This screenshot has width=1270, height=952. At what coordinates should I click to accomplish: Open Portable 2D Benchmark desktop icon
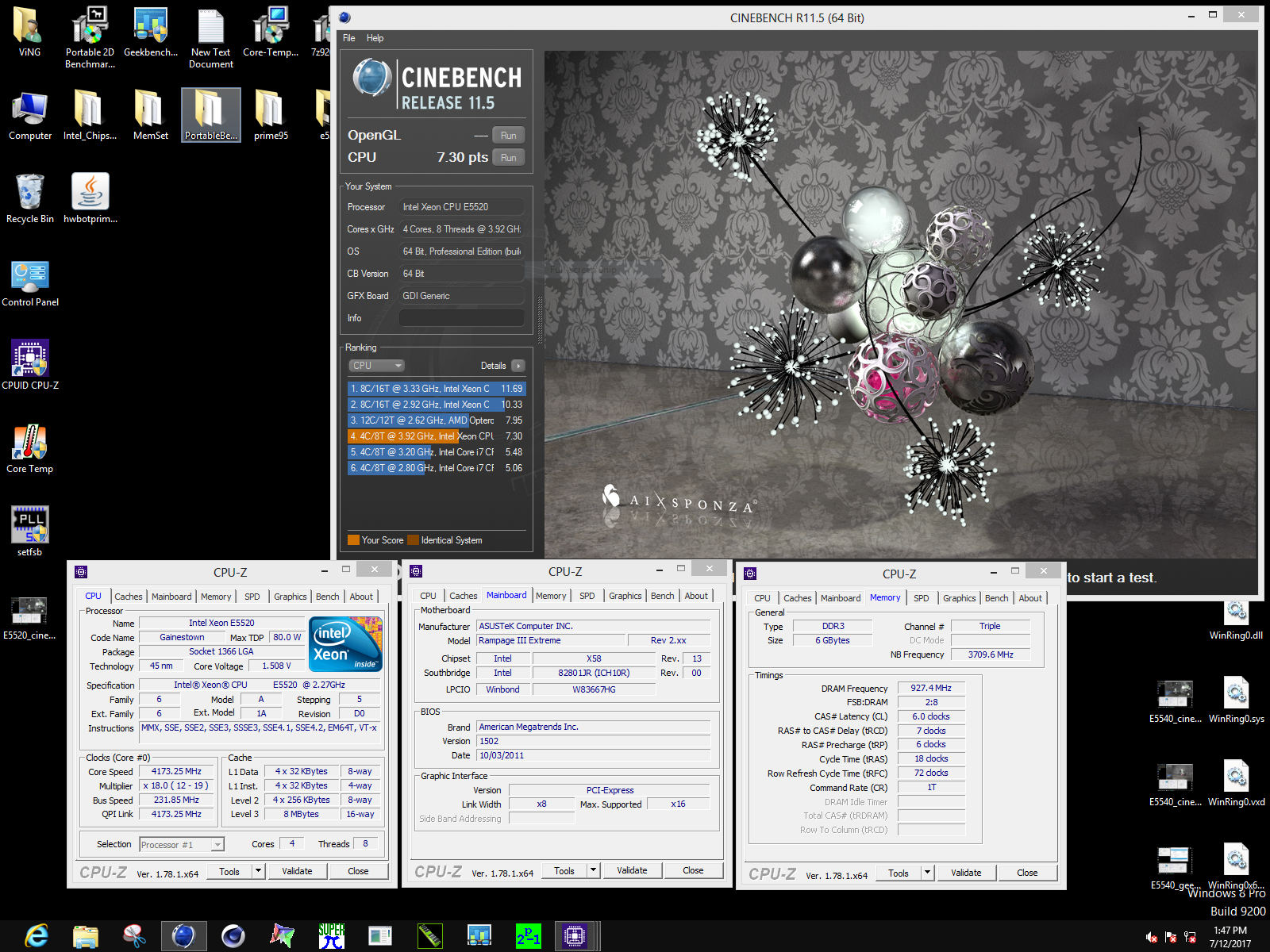pos(90,37)
